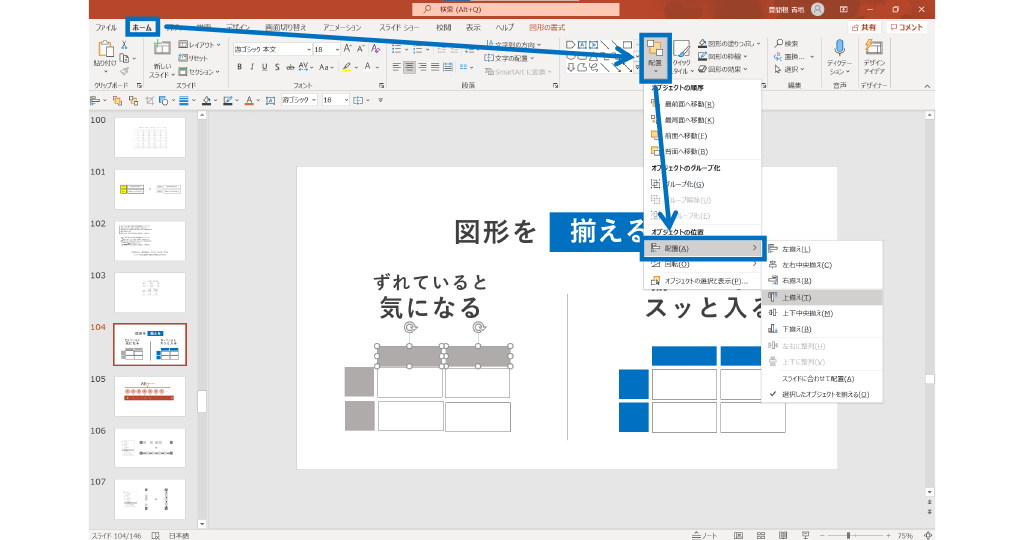The width and height of the screenshot is (1024, 540).
Task: Click the 配置 (Arrange) button in ribbon
Action: pyautogui.click(x=655, y=54)
